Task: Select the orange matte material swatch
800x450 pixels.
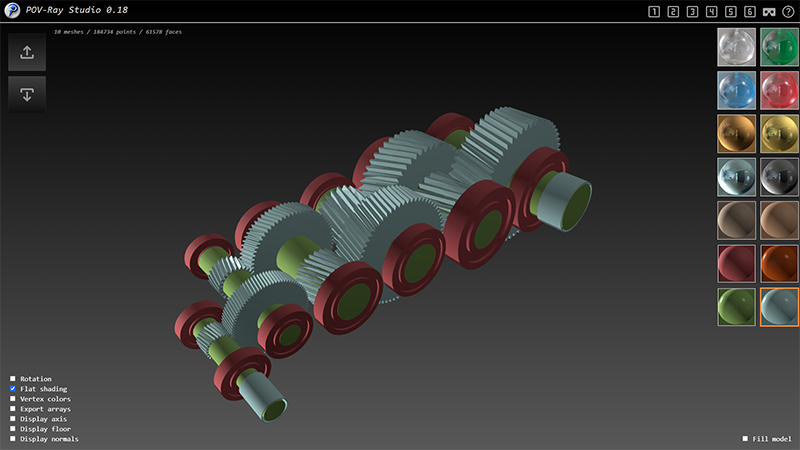Action: (x=779, y=263)
